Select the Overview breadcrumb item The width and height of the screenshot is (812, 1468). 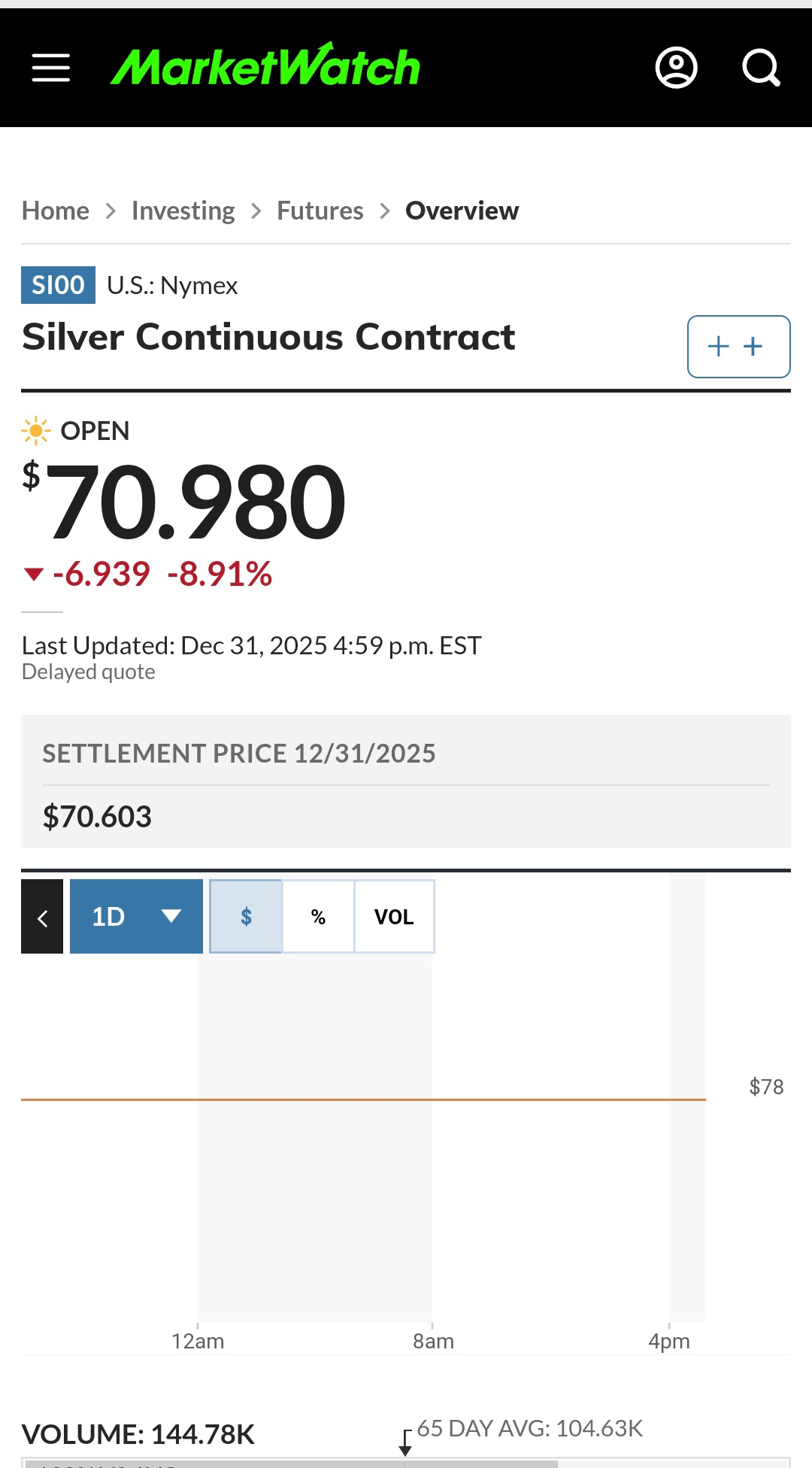462,211
